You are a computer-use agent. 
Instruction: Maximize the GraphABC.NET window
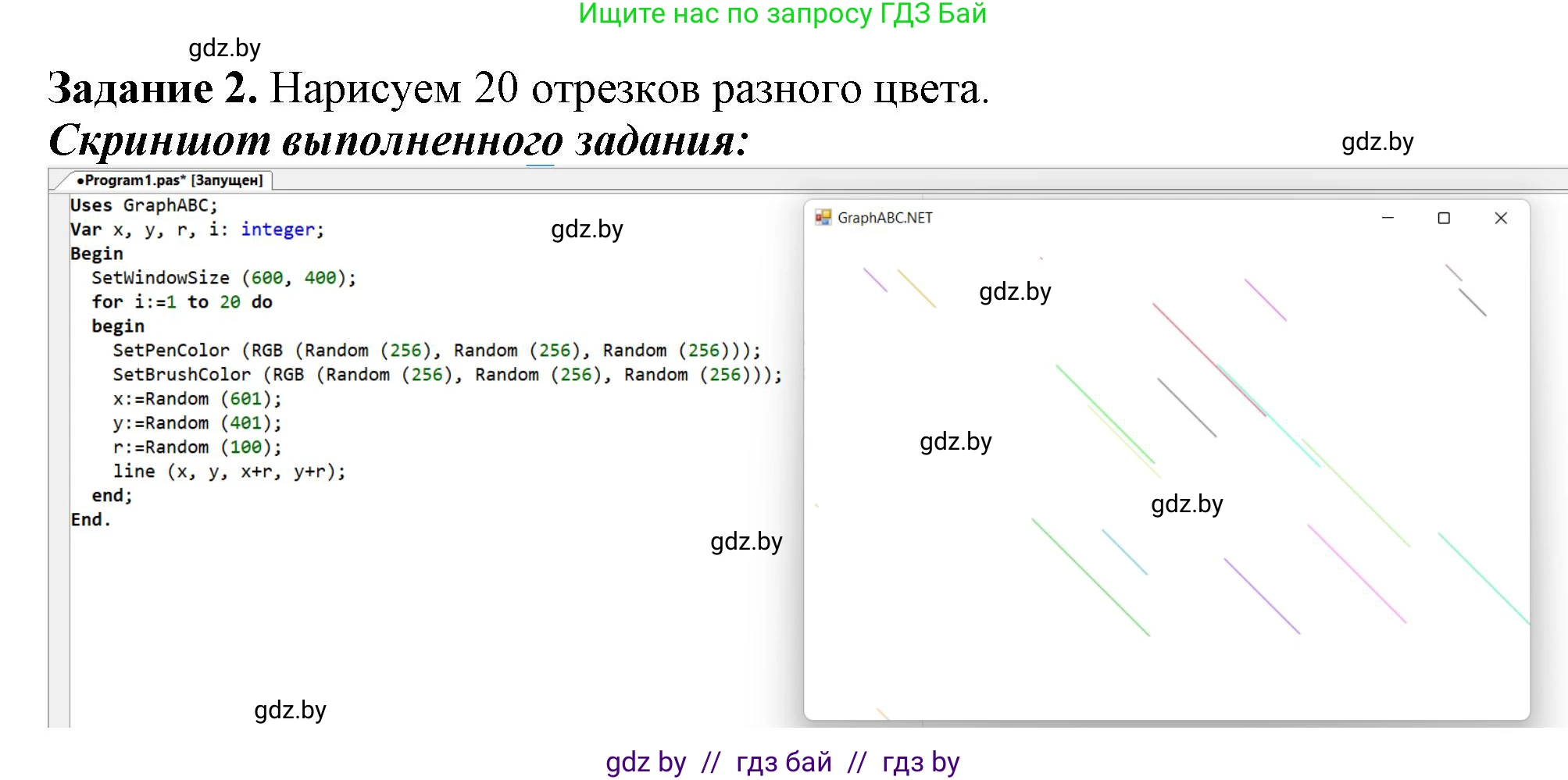coord(1445,218)
